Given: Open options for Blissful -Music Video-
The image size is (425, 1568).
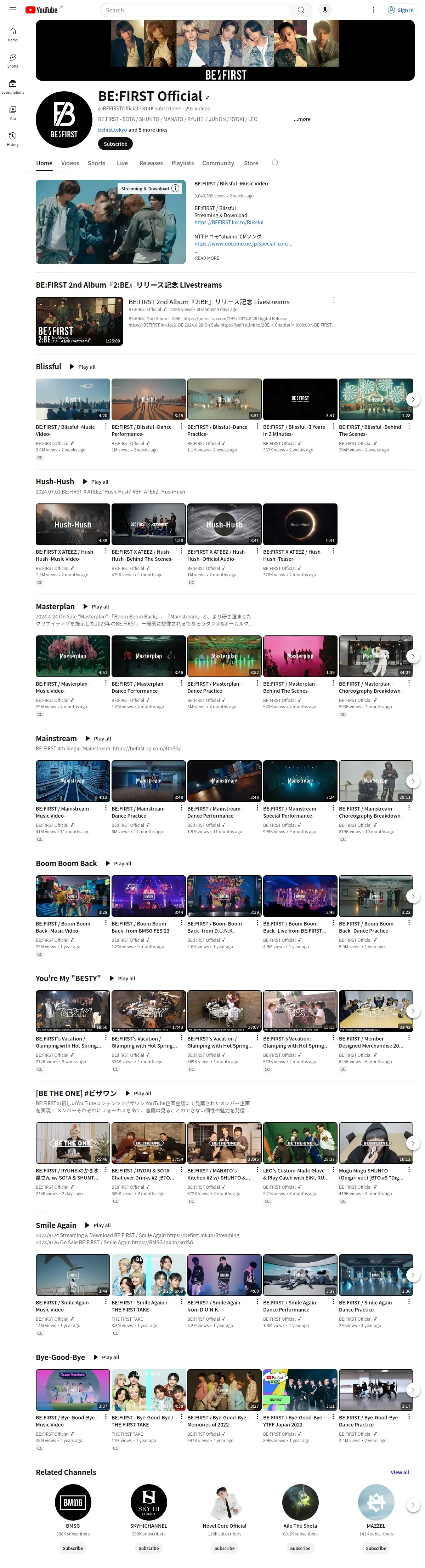Looking at the screenshot, I should (x=106, y=426).
